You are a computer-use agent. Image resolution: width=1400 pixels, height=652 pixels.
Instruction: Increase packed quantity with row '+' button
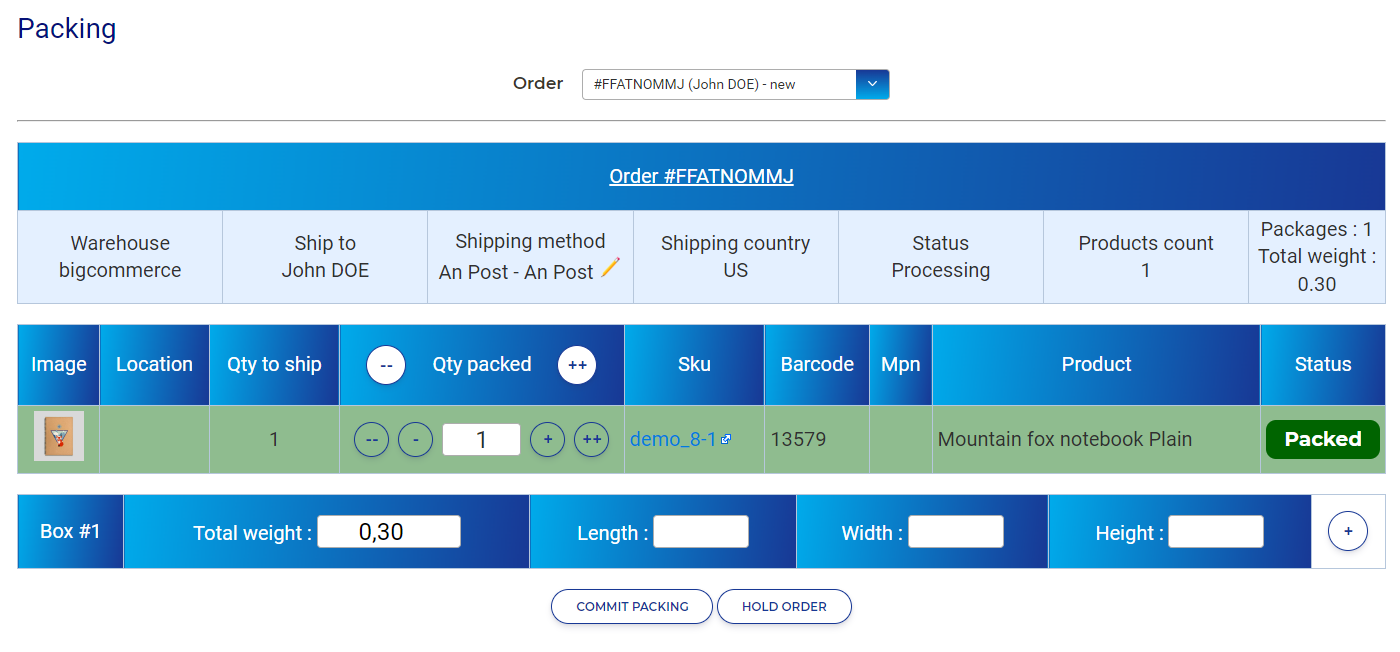coord(547,439)
